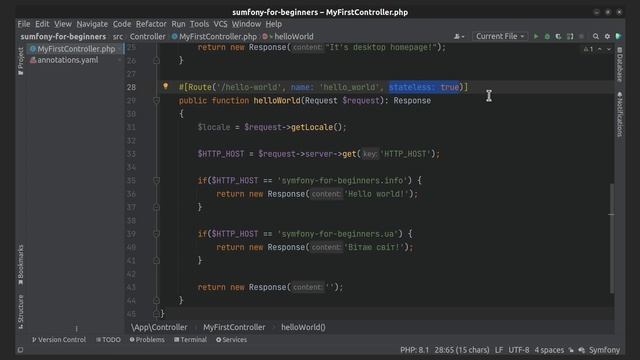Click the JetBrains Toolbox icon at top right

(619, 36)
